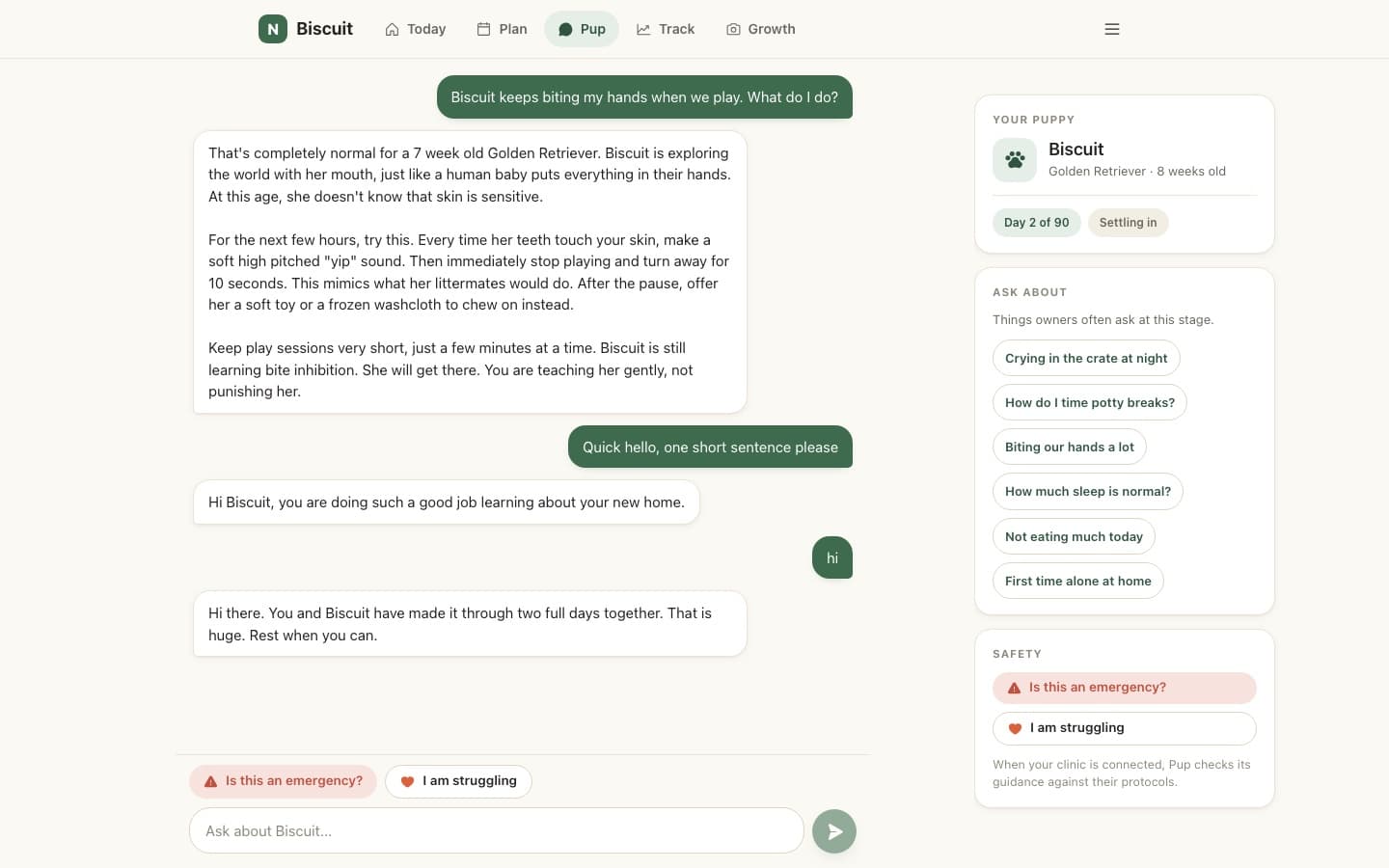Click the Biscuit name in Your Puppy card
Viewport: 1389px width, 868px height.
pyautogui.click(x=1076, y=149)
